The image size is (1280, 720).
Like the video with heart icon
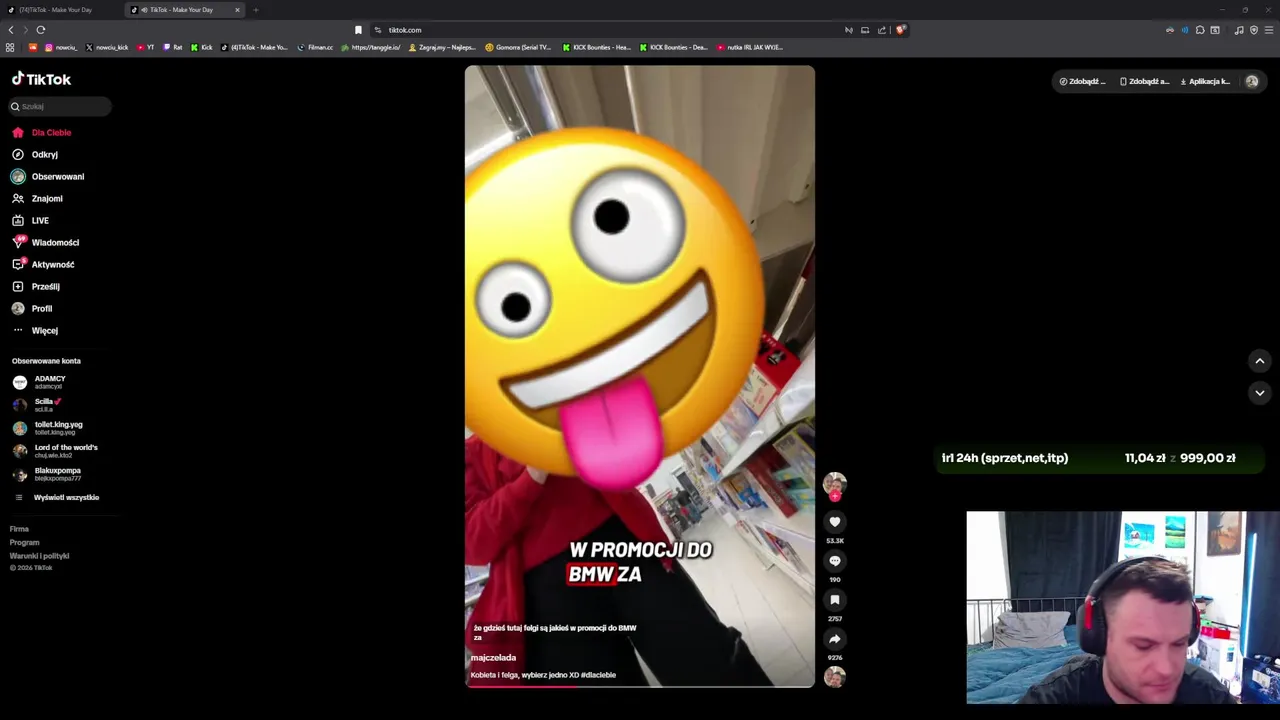(835, 522)
